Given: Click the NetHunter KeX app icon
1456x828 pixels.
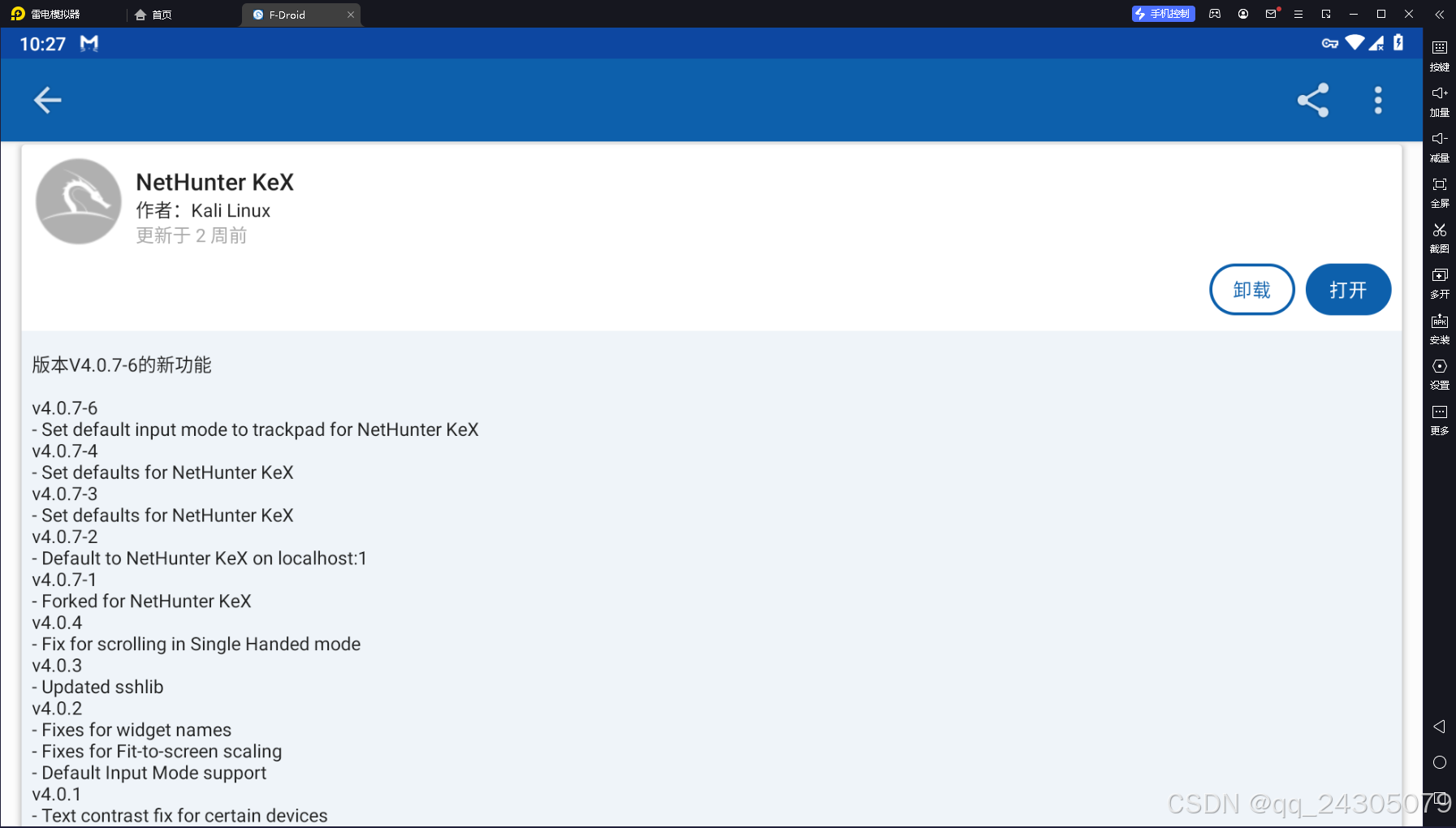Looking at the screenshot, I should coord(79,201).
